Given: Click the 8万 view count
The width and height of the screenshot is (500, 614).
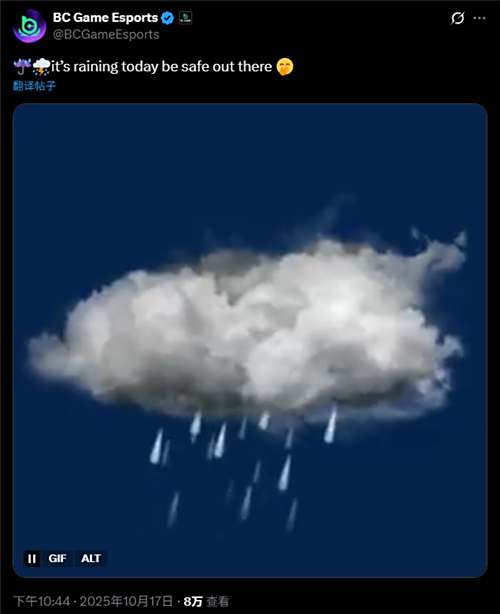Looking at the screenshot, I should click(193, 601).
